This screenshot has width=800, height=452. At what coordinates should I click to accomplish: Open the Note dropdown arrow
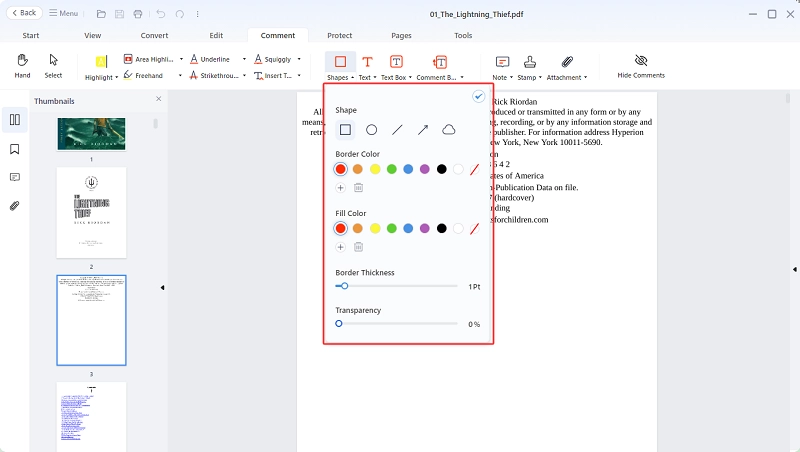coord(511,78)
